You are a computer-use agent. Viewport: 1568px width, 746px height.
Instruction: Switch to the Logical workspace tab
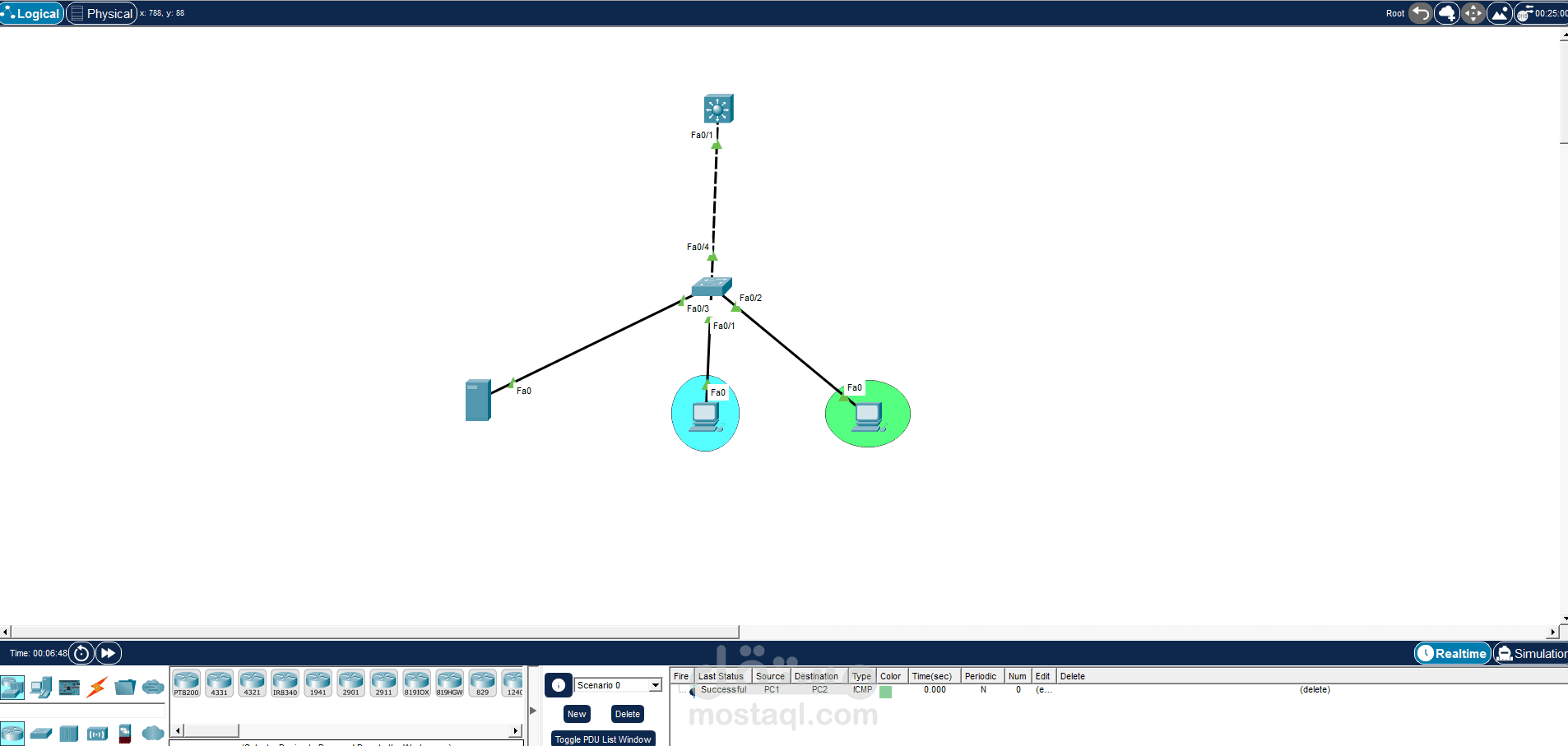pos(32,13)
